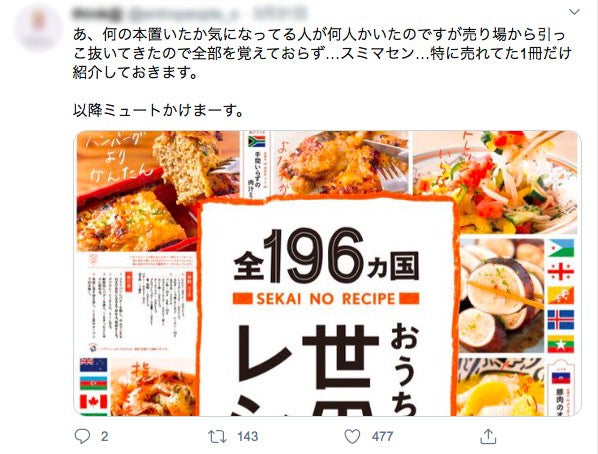Click the Myanmar flag with white star

[561, 344]
